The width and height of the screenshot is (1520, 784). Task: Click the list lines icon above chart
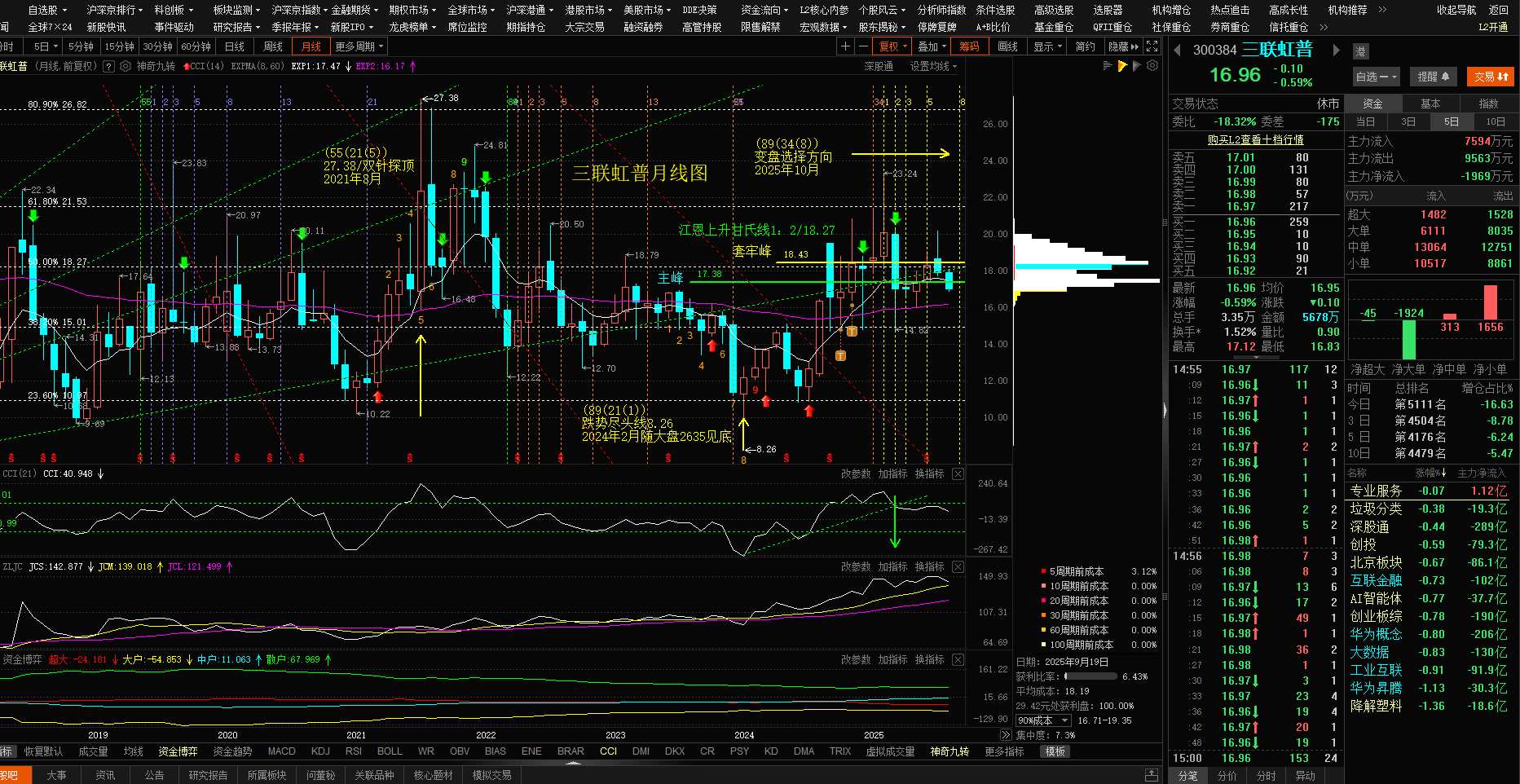coord(1107,66)
